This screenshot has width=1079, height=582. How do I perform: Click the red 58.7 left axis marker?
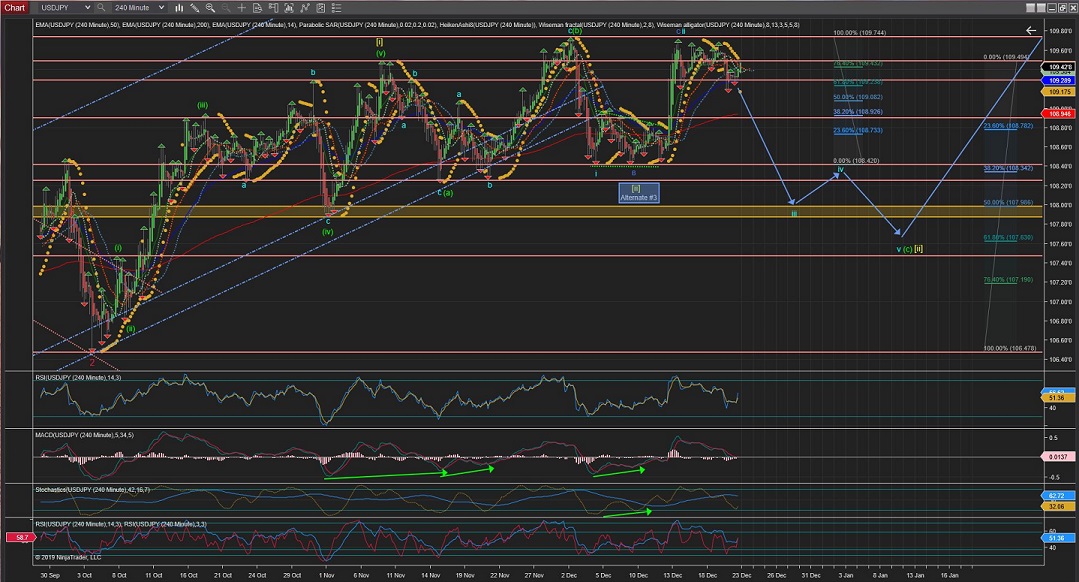click(x=21, y=537)
